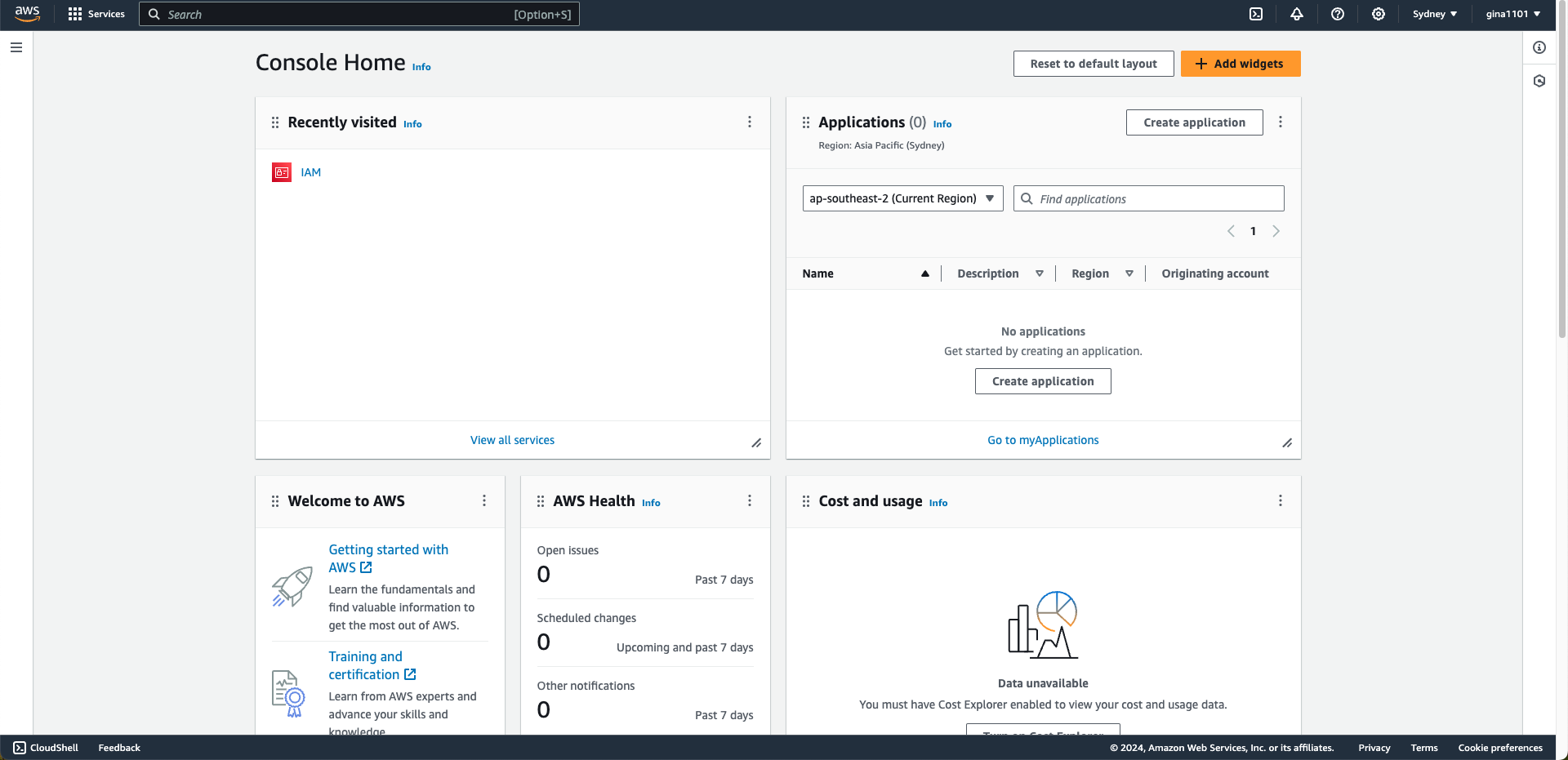Open the IAM link

[x=311, y=172]
